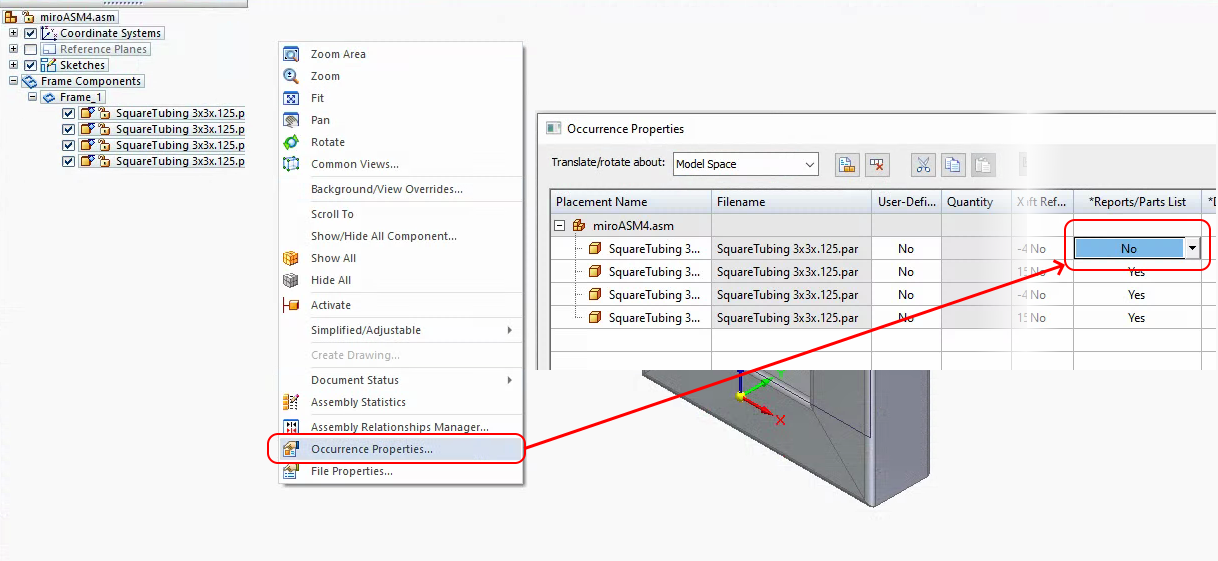Uncheck the last SquareTubing part checkbox in tree
This screenshot has width=1218, height=561.
tap(68, 161)
